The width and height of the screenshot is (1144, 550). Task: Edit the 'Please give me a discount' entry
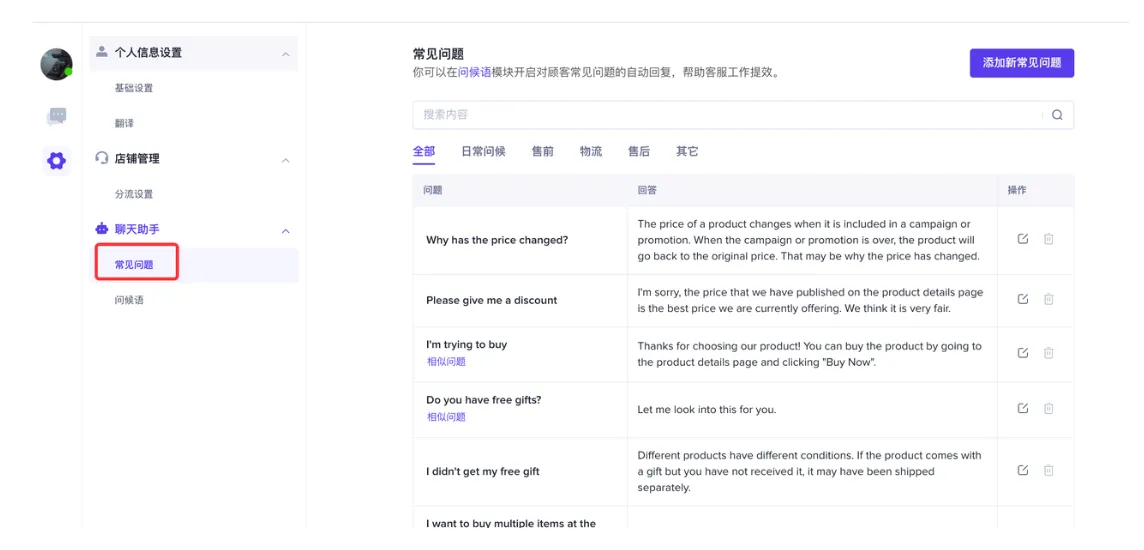(x=1023, y=299)
